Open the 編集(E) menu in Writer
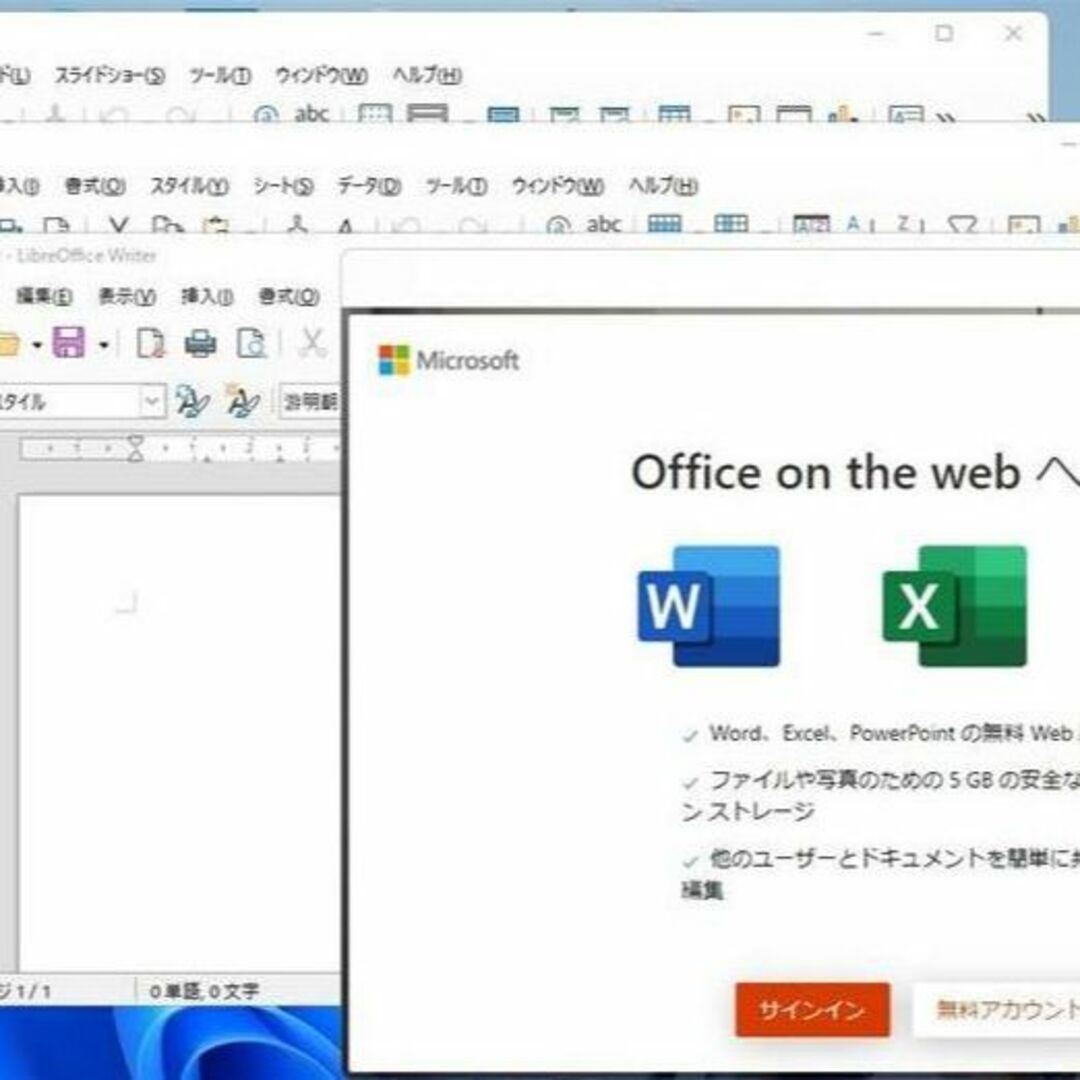 (x=44, y=296)
